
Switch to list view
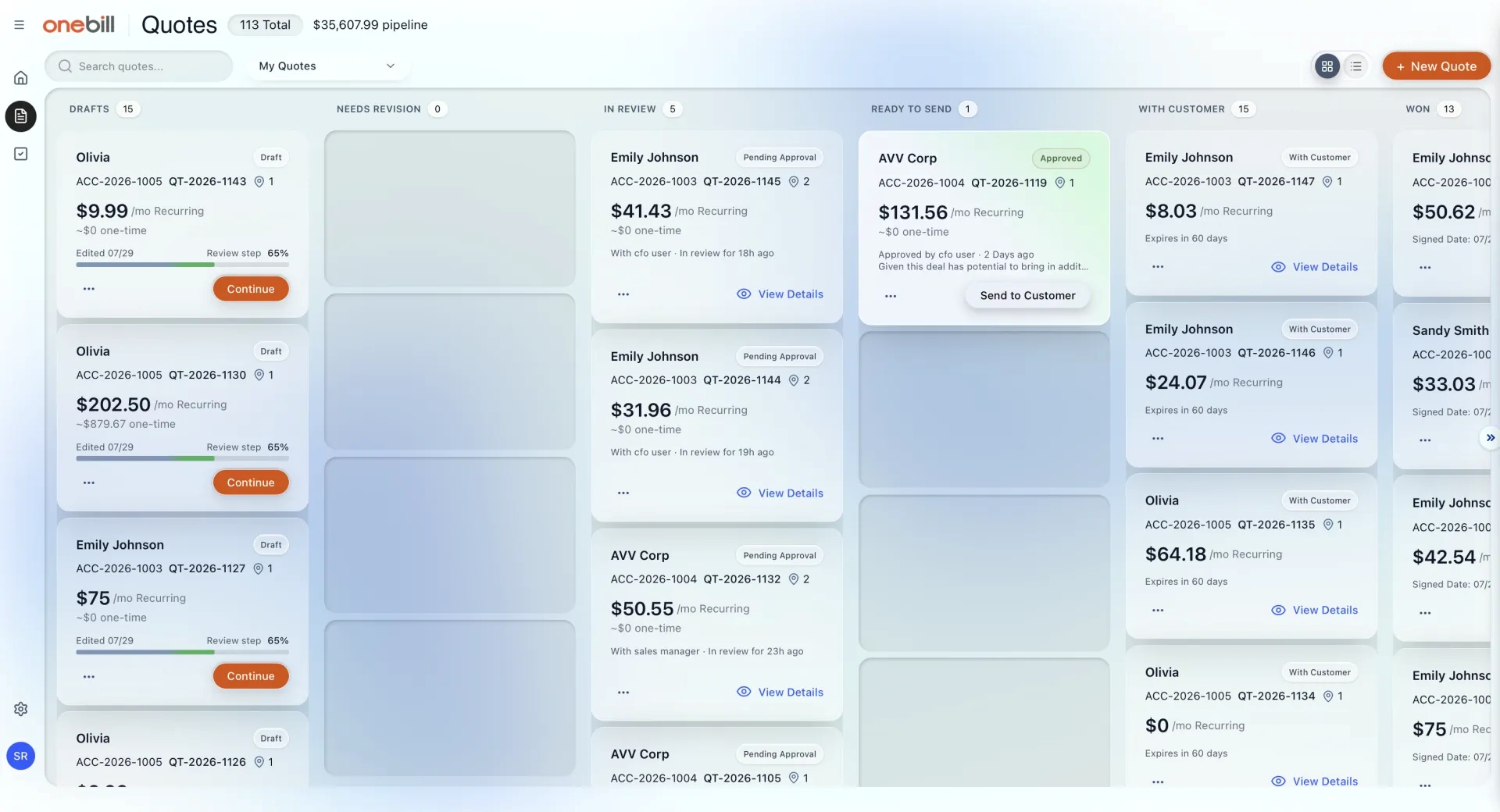[x=1356, y=66]
